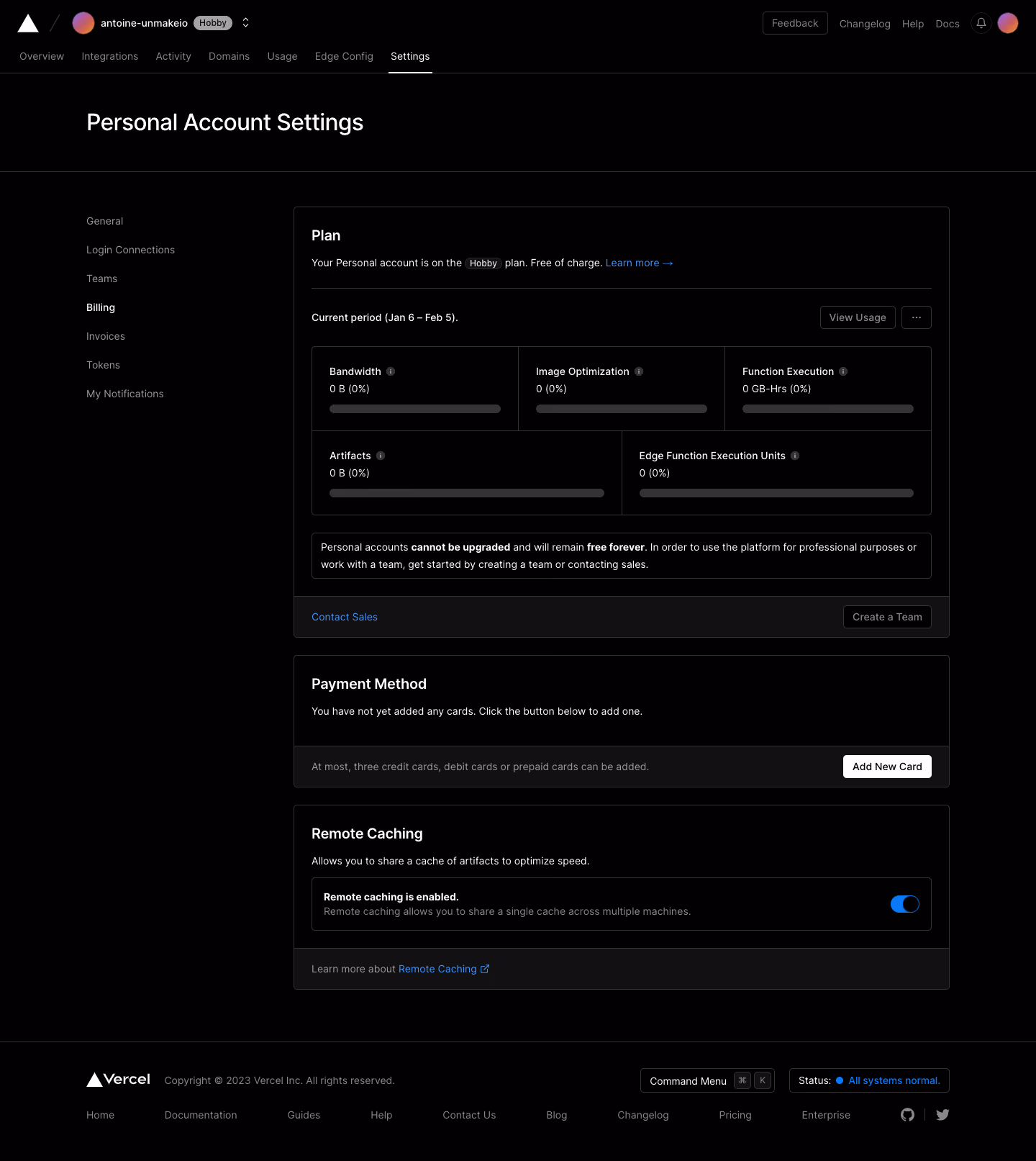
Task: Open the user avatar menu at top right
Action: 1008,23
